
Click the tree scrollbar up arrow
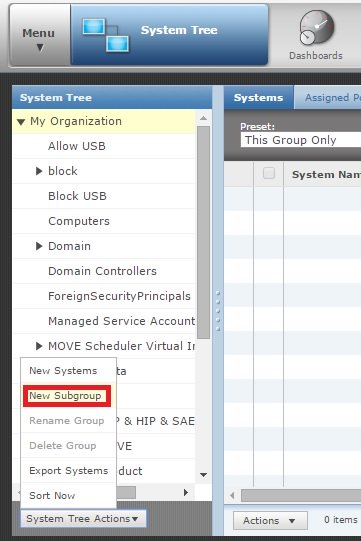204,118
